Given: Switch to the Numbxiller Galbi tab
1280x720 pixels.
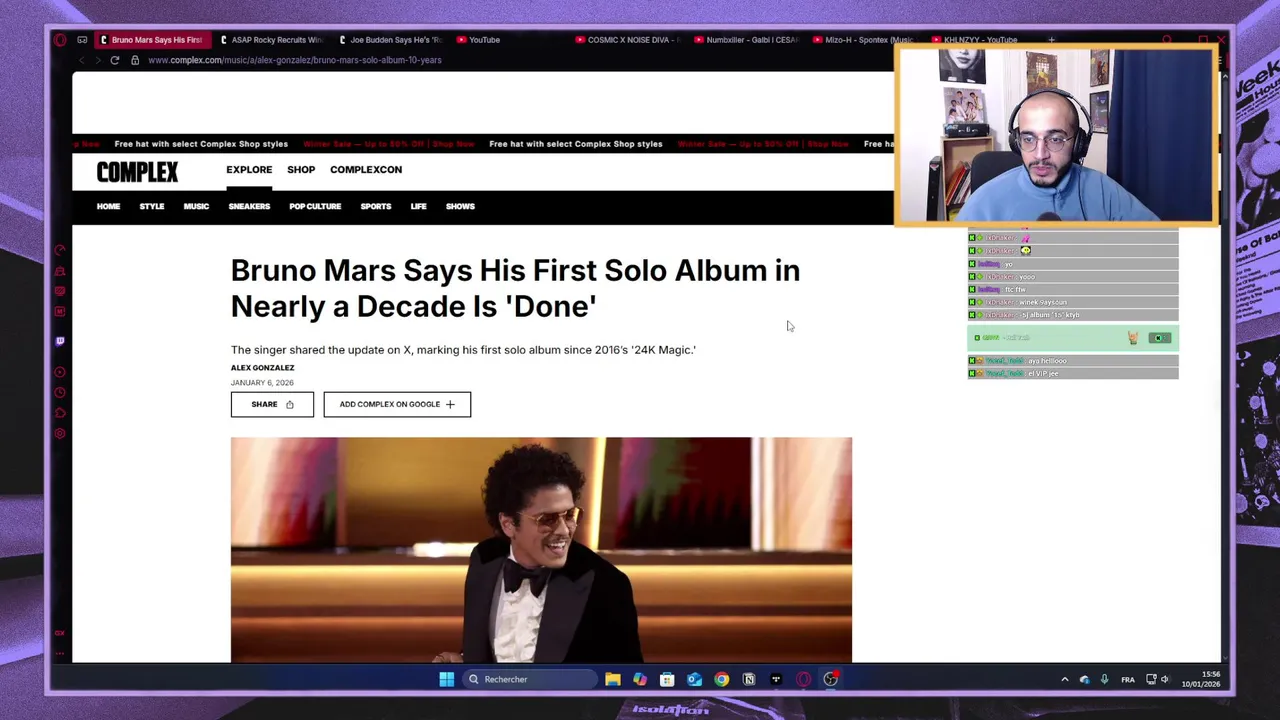Looking at the screenshot, I should 746,40.
